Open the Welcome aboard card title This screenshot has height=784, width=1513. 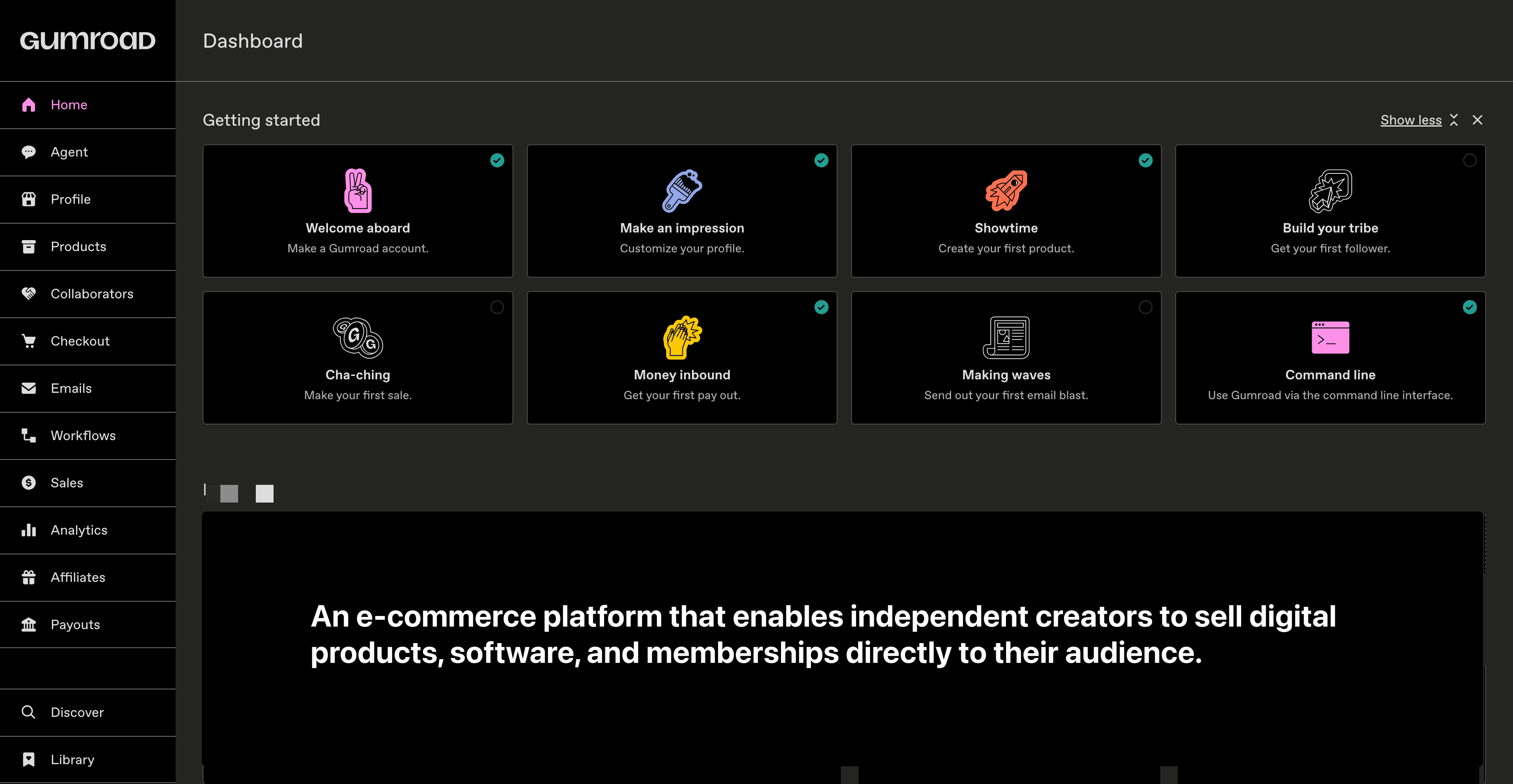pyautogui.click(x=358, y=228)
